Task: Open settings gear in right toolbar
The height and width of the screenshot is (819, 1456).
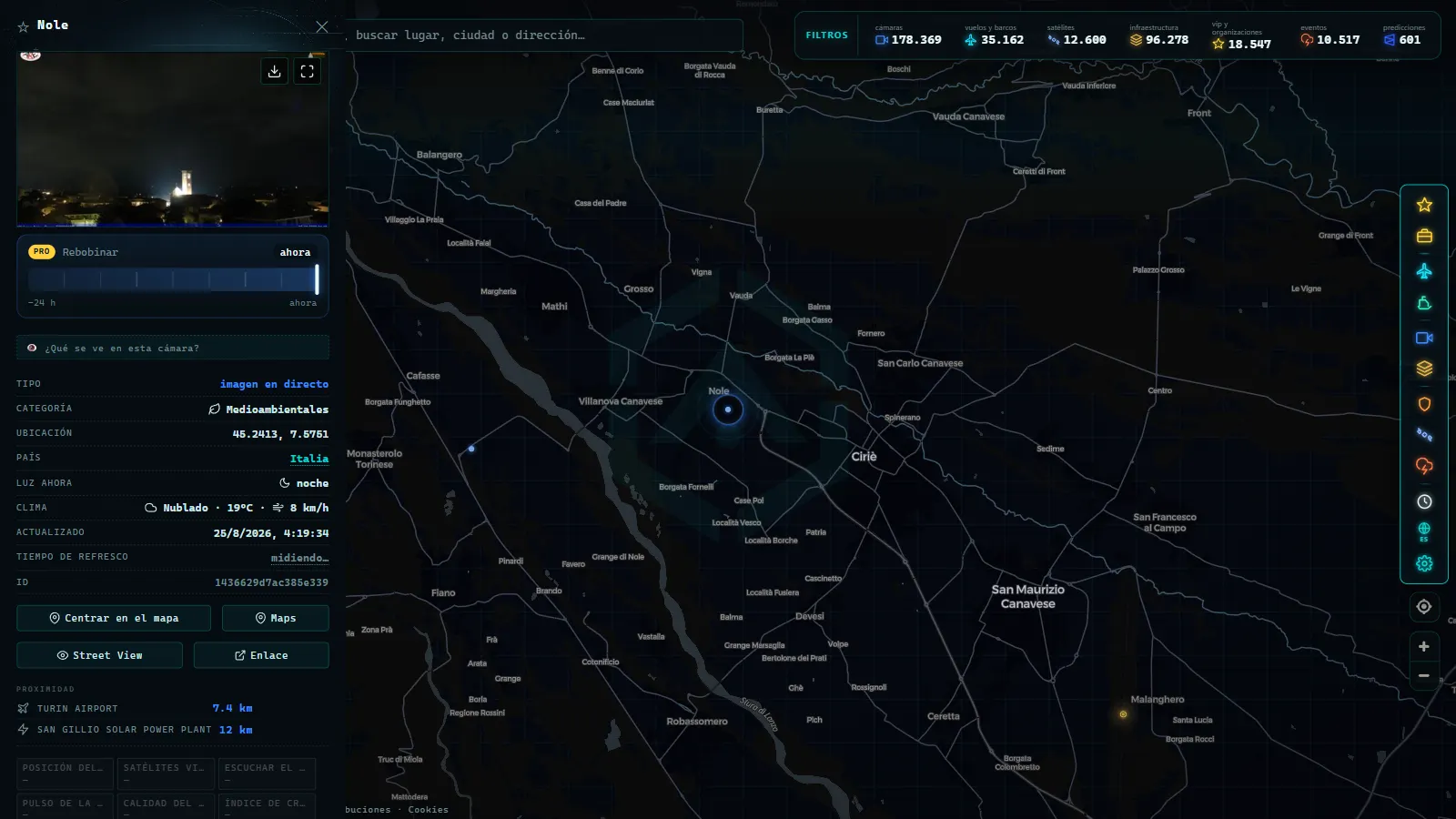Action: [1424, 563]
